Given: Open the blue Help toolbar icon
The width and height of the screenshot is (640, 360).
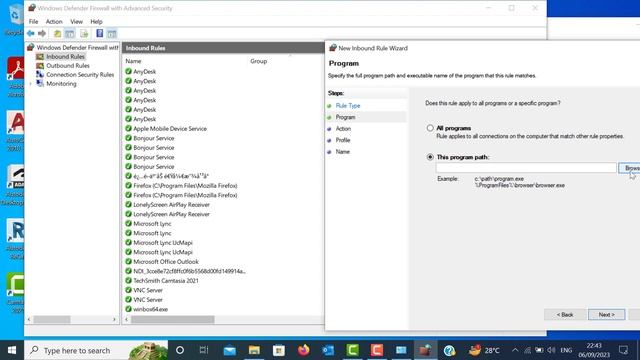Looking at the screenshot, I should (100, 33).
